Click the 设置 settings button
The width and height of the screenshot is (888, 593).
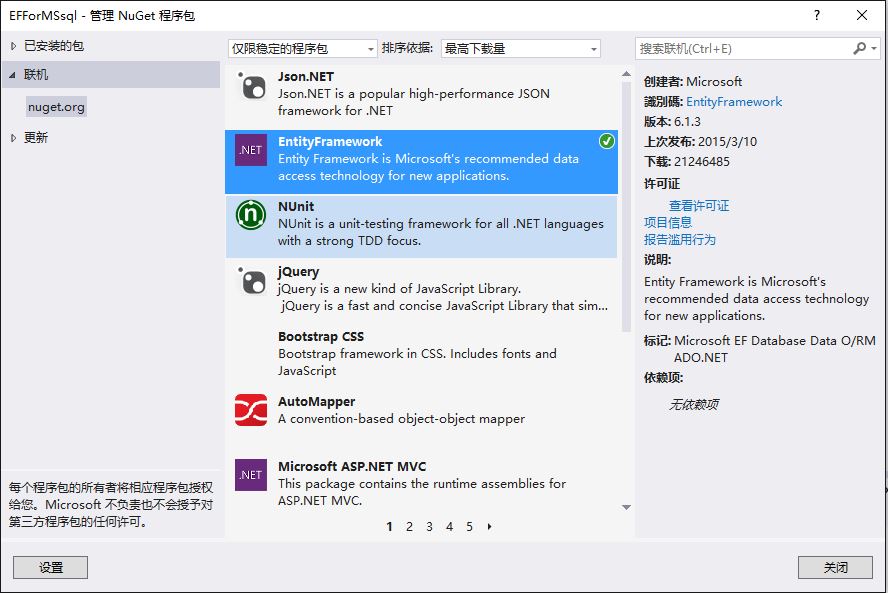tap(50, 568)
